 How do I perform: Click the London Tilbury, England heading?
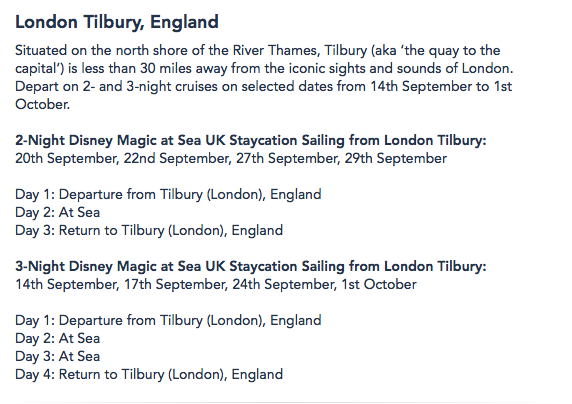click(x=117, y=22)
